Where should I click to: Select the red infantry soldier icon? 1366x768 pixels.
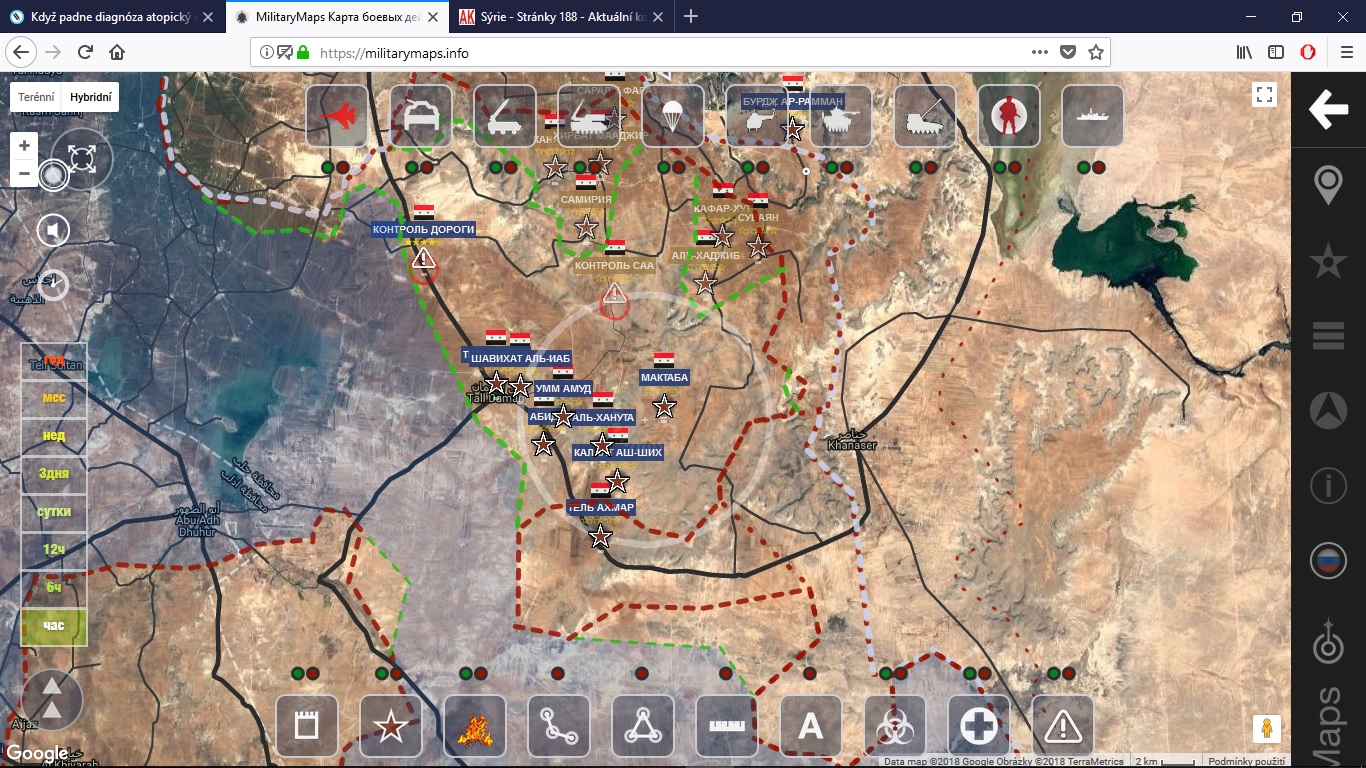click(1008, 116)
